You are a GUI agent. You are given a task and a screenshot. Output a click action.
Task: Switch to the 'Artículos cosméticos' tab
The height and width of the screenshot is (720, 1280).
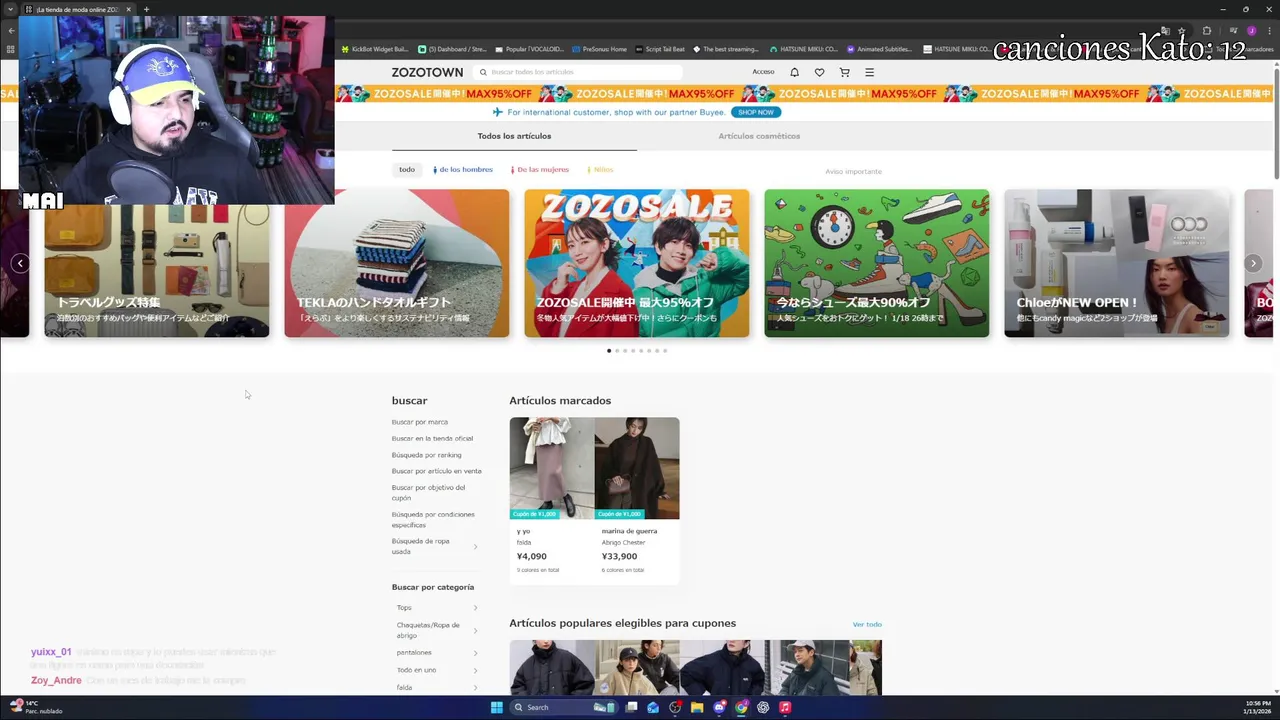click(x=759, y=136)
